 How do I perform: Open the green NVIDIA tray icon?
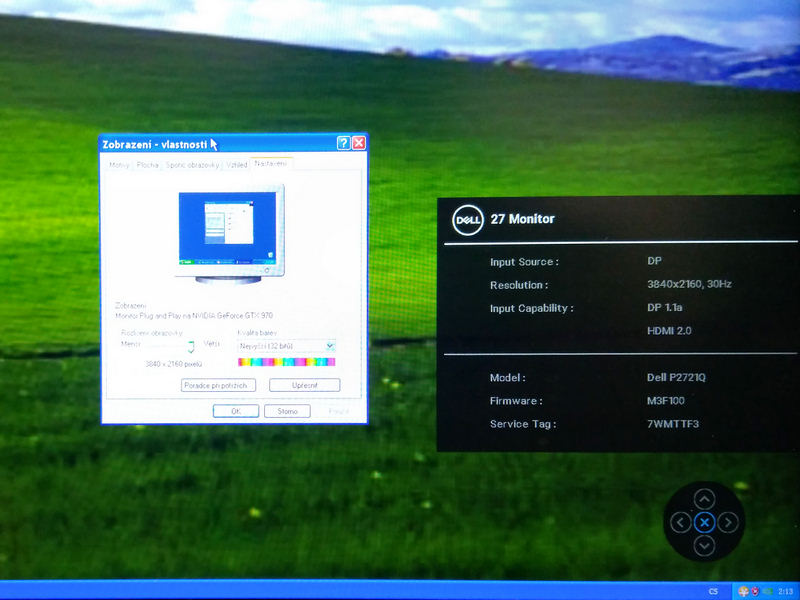point(768,591)
